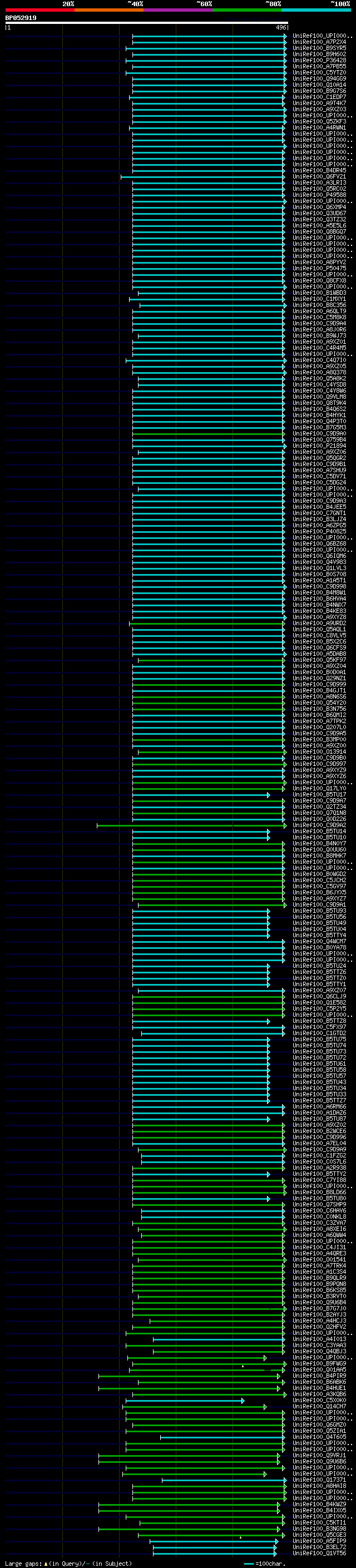Open hit UniRef100_Q0D226

pyautogui.click(x=319, y=819)
